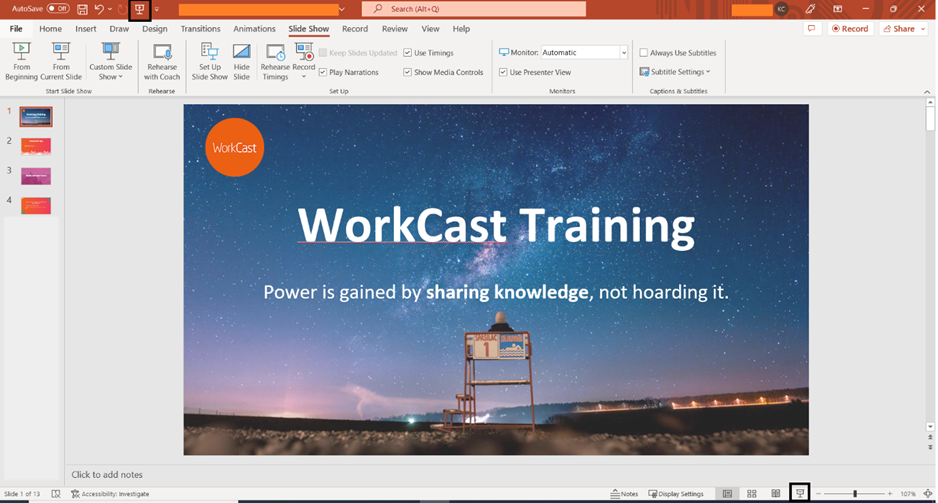
Task: Toggle the Notes button in status bar
Action: coord(624,494)
